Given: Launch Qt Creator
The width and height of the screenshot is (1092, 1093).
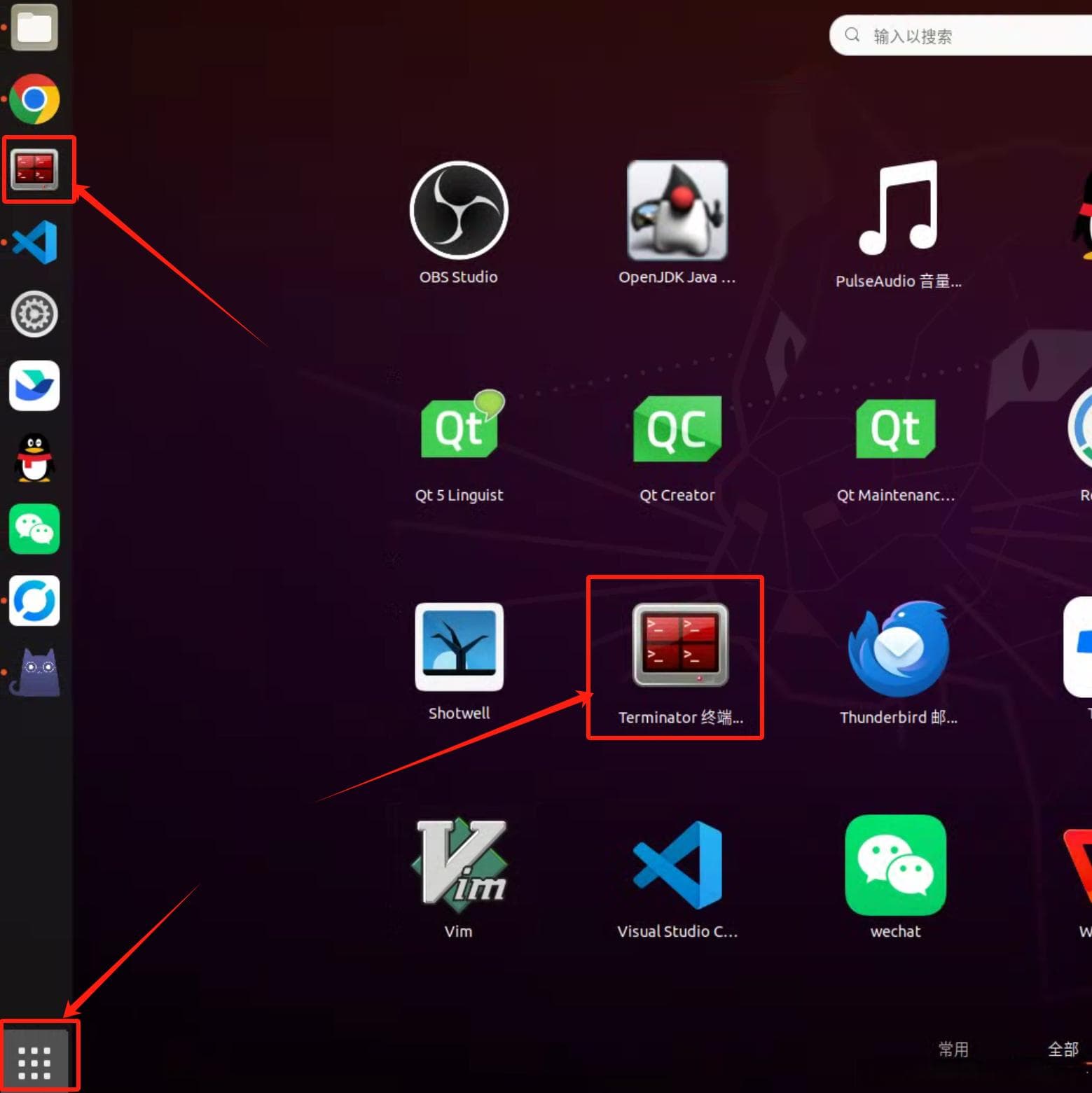Looking at the screenshot, I should point(677,428).
